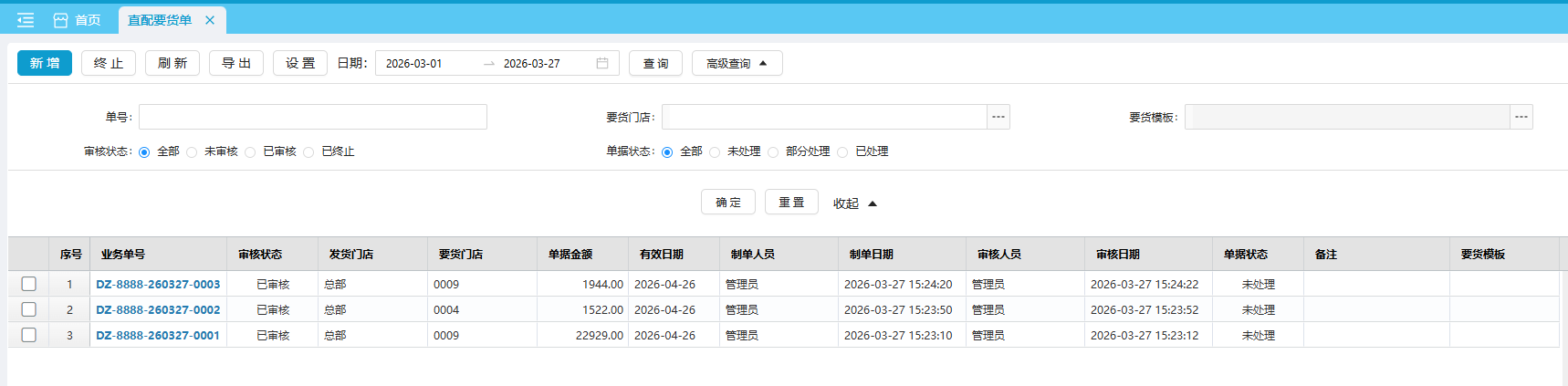Open the 要货门店 lookup ellipsis button
The image size is (1568, 386).
pos(998,117)
